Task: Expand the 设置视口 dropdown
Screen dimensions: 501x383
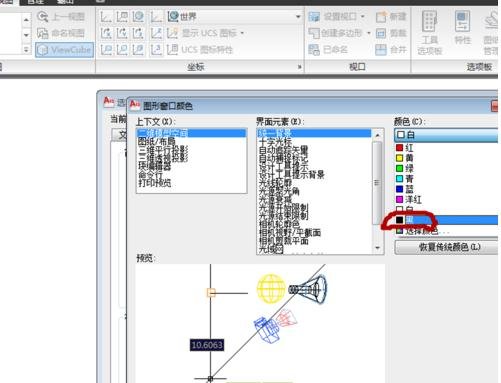Action: click(x=363, y=16)
